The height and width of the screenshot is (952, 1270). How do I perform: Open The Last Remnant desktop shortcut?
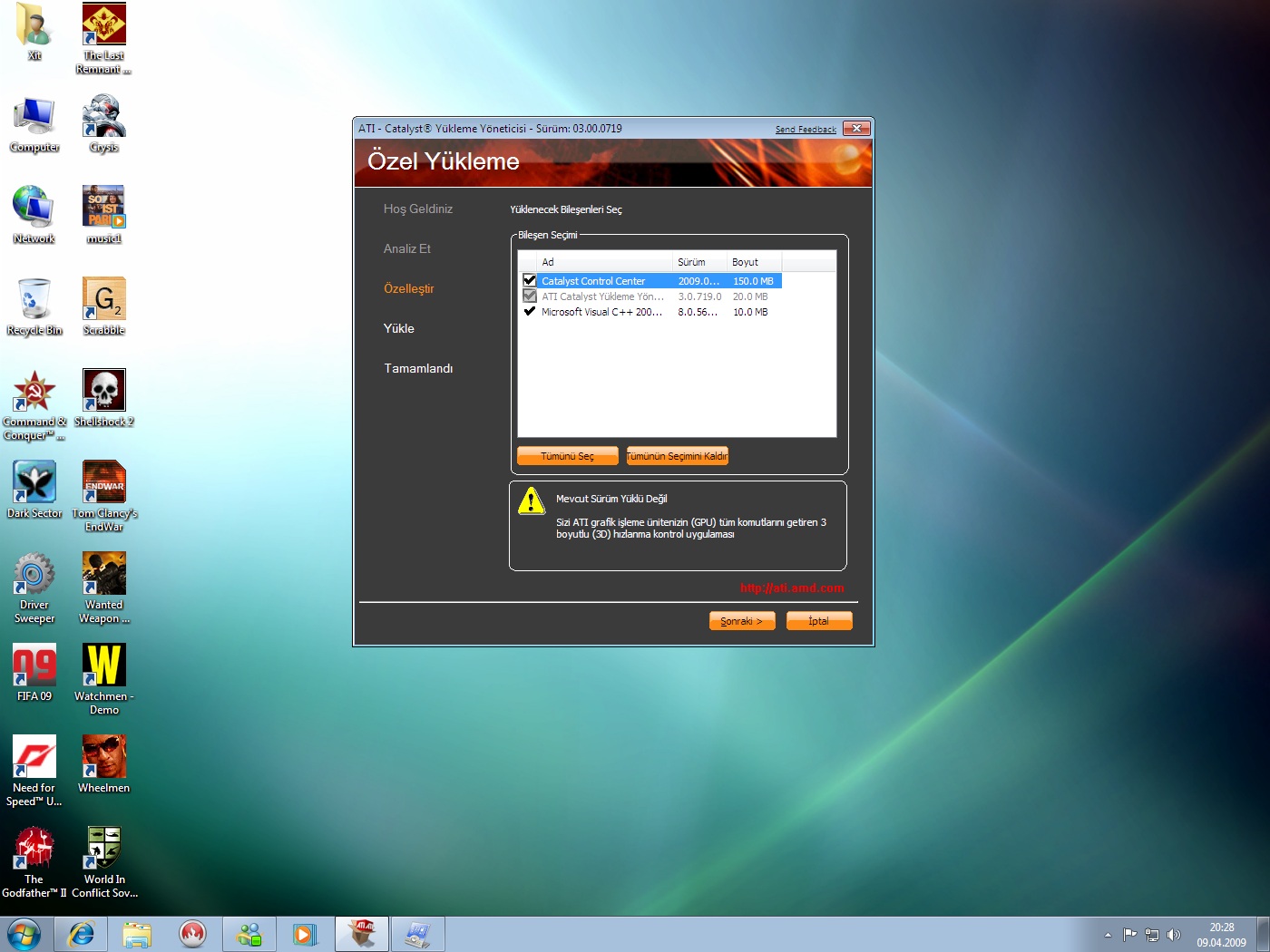click(x=104, y=37)
